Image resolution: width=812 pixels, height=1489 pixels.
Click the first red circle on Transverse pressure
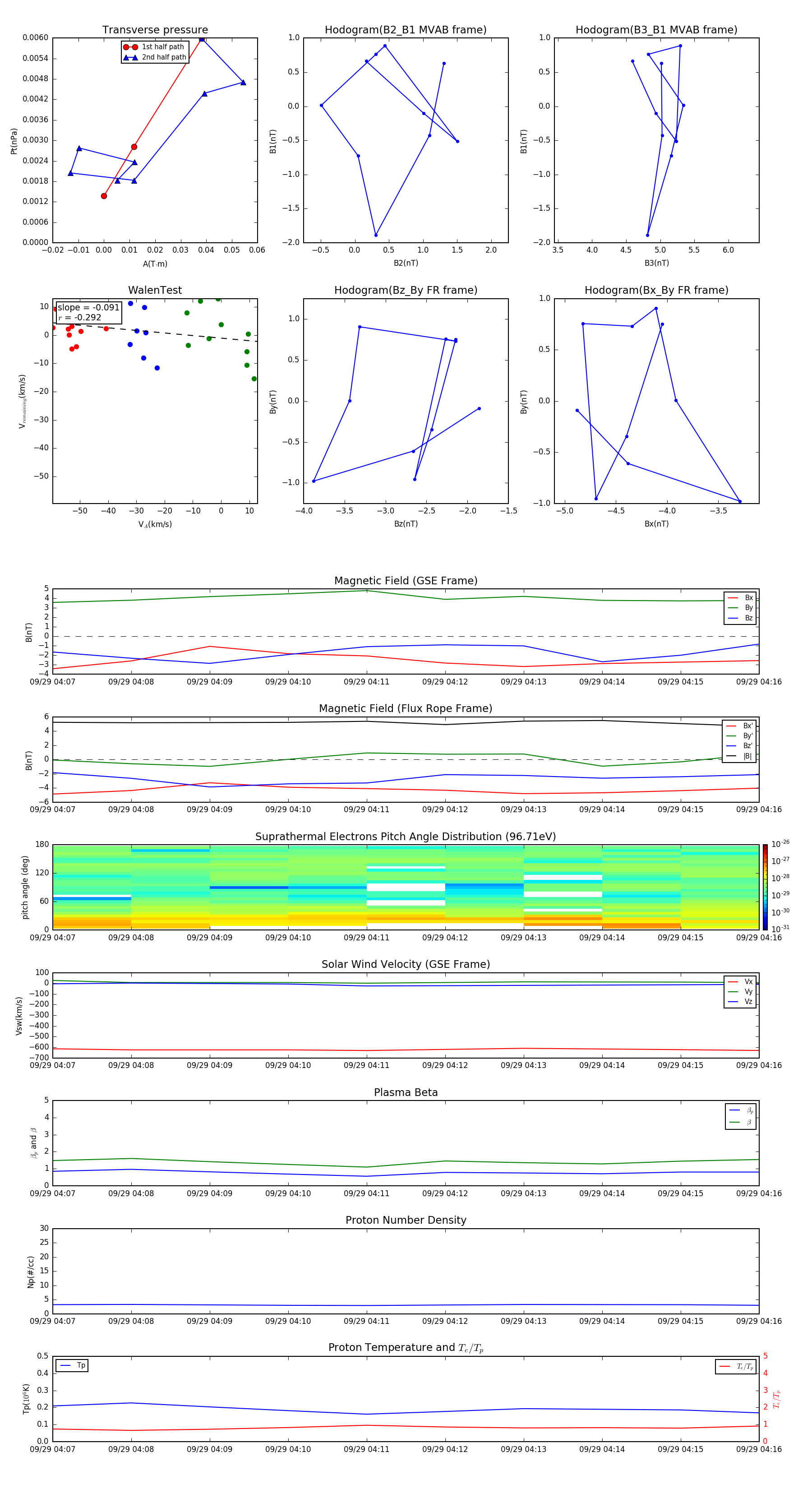coord(104,196)
